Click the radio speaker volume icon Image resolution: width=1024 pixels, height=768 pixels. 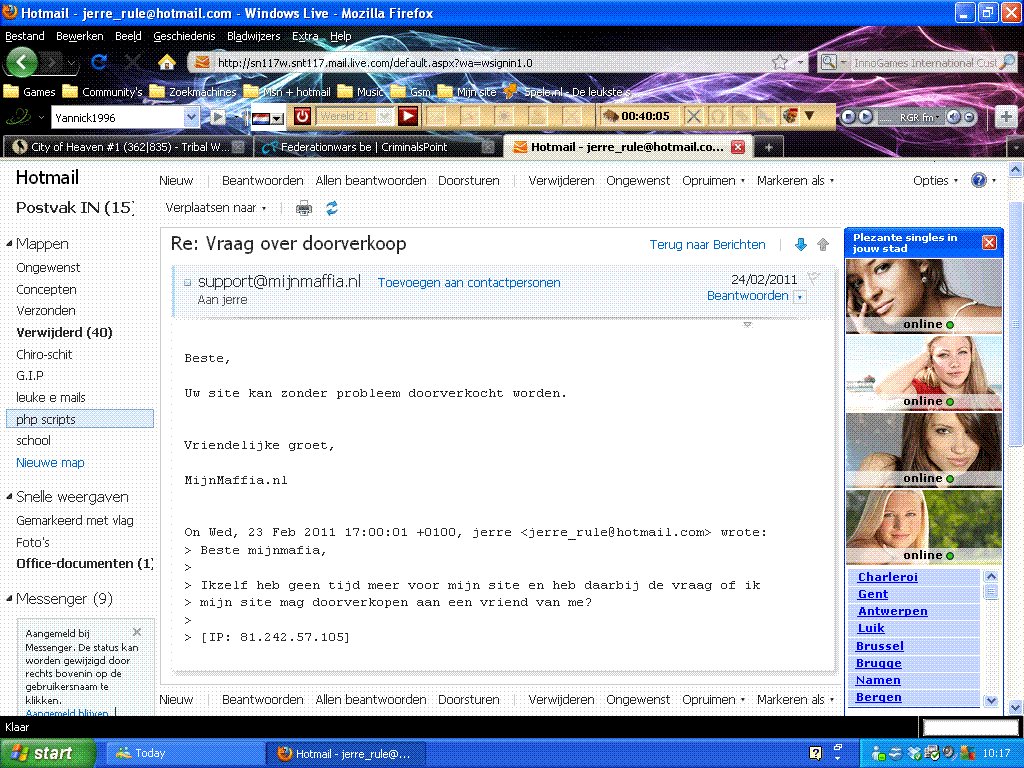(x=953, y=117)
